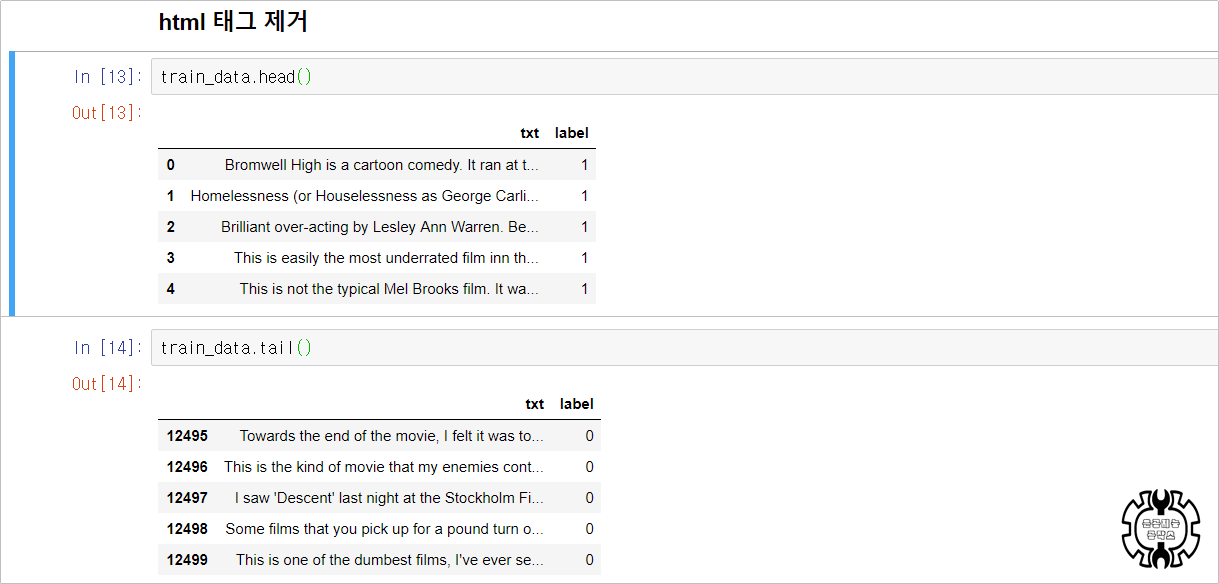Click the label column header in head table
This screenshot has width=1219, height=584.
pos(572,133)
